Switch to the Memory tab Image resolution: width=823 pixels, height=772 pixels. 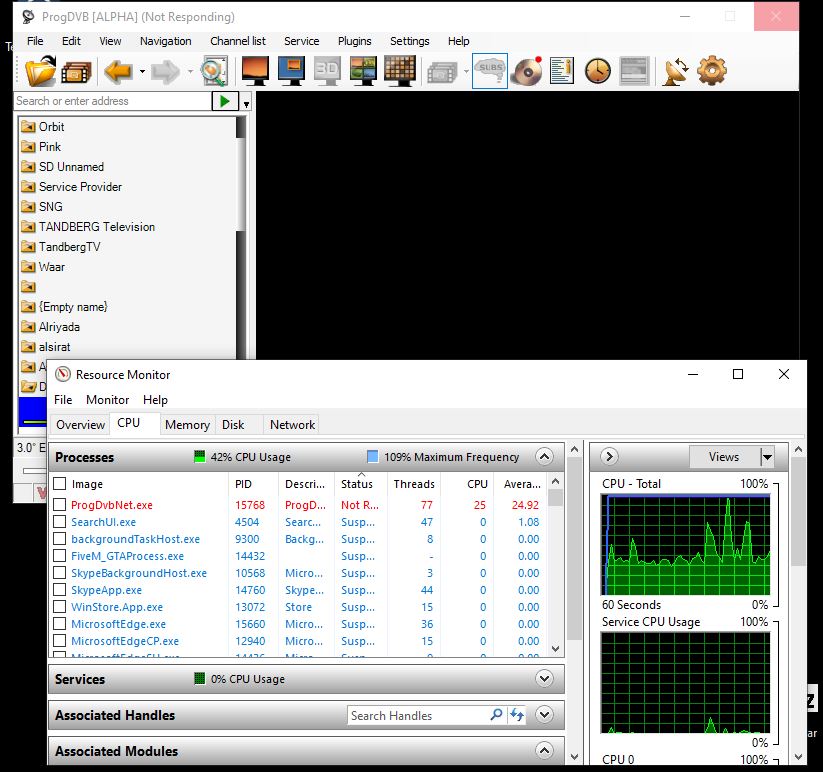pyautogui.click(x=187, y=424)
